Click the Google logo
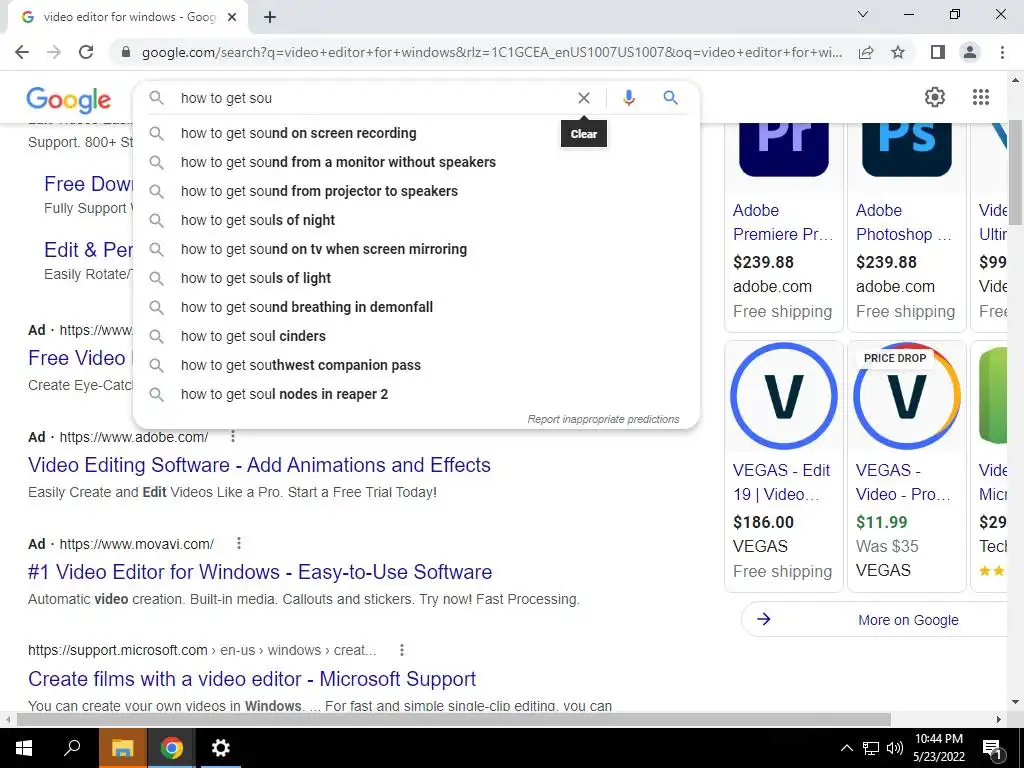1024x768 pixels. (x=69, y=100)
